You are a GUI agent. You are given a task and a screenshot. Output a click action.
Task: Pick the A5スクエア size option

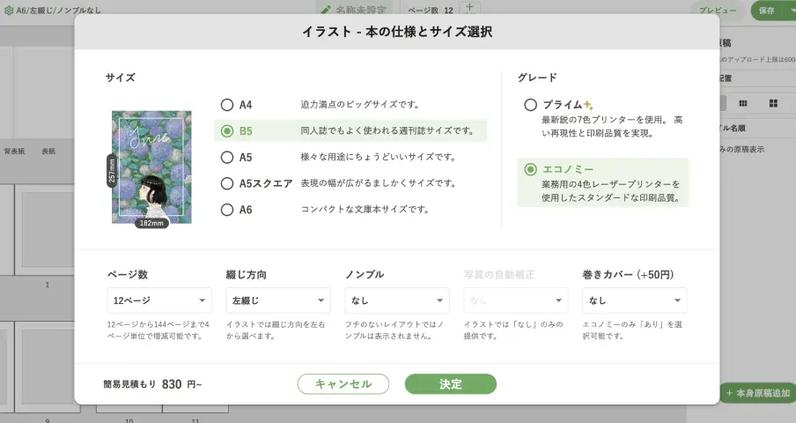227,183
